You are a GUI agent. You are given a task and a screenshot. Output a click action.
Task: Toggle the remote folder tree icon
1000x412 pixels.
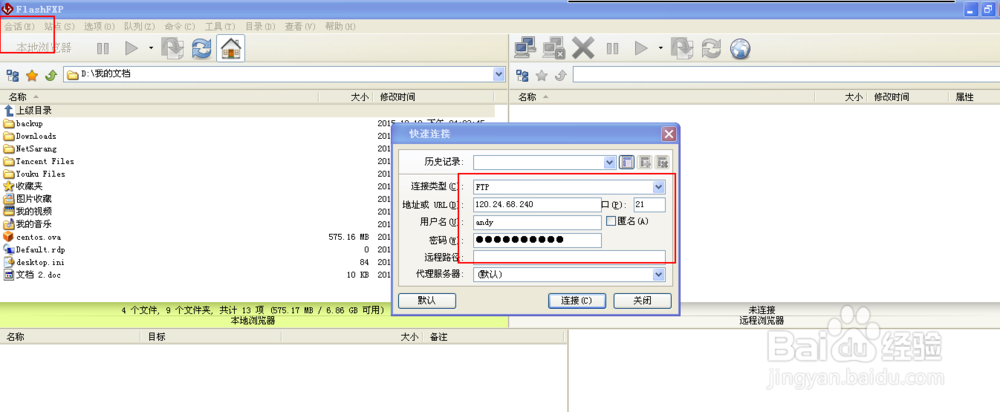[x=522, y=76]
